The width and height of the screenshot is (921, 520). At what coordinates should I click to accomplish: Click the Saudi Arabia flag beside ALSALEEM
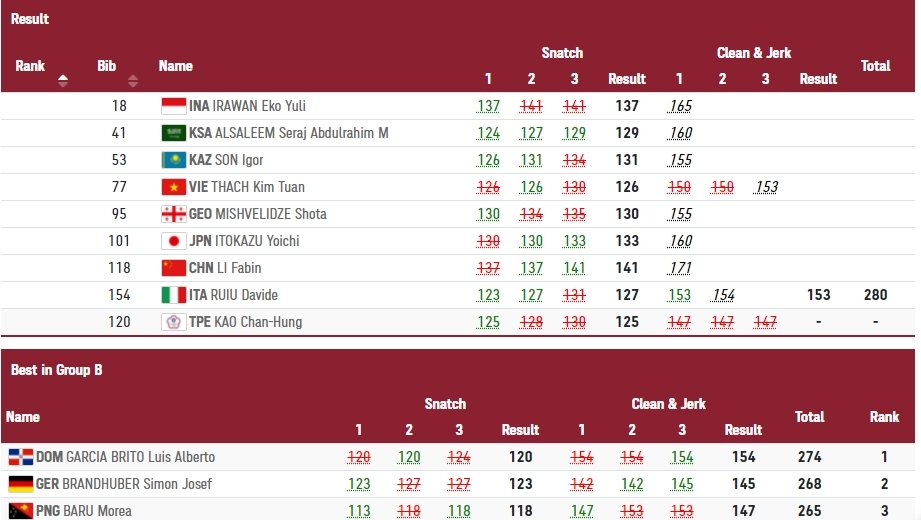tap(173, 133)
